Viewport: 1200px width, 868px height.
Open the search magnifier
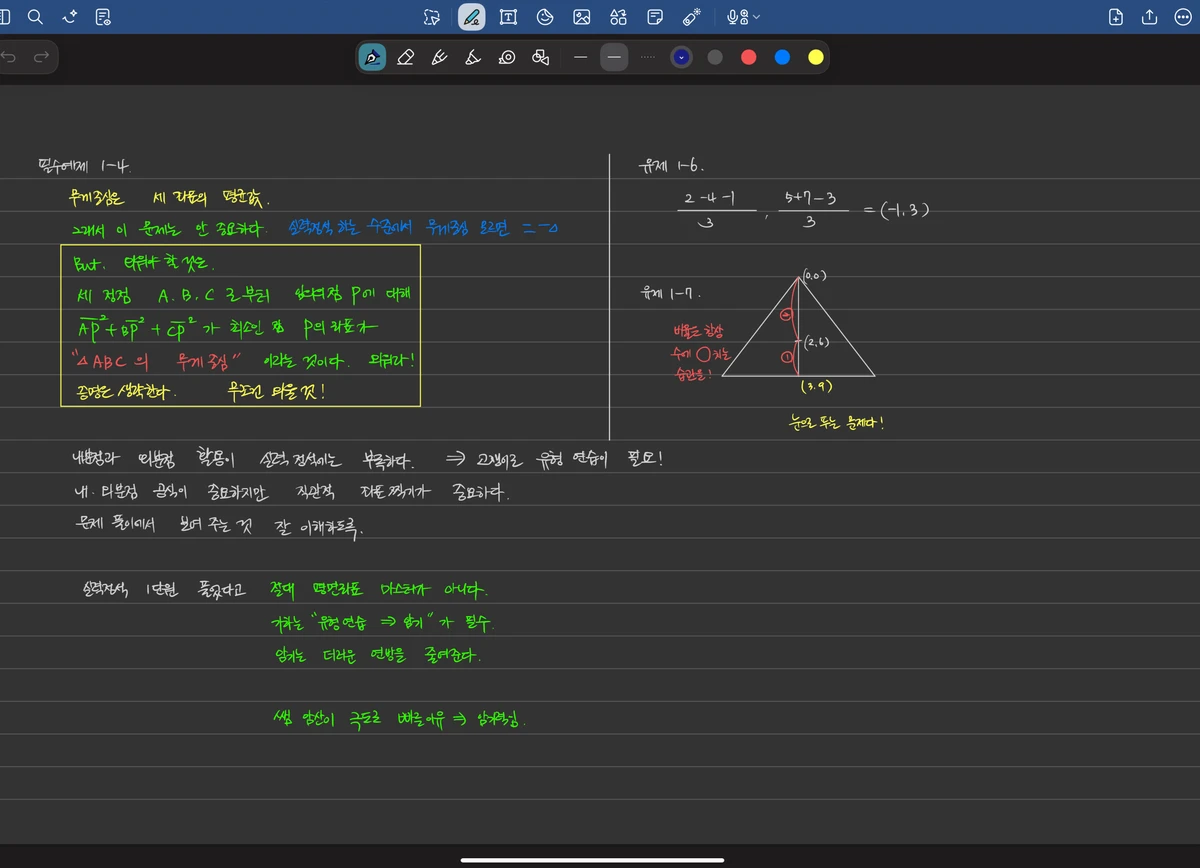tap(35, 17)
